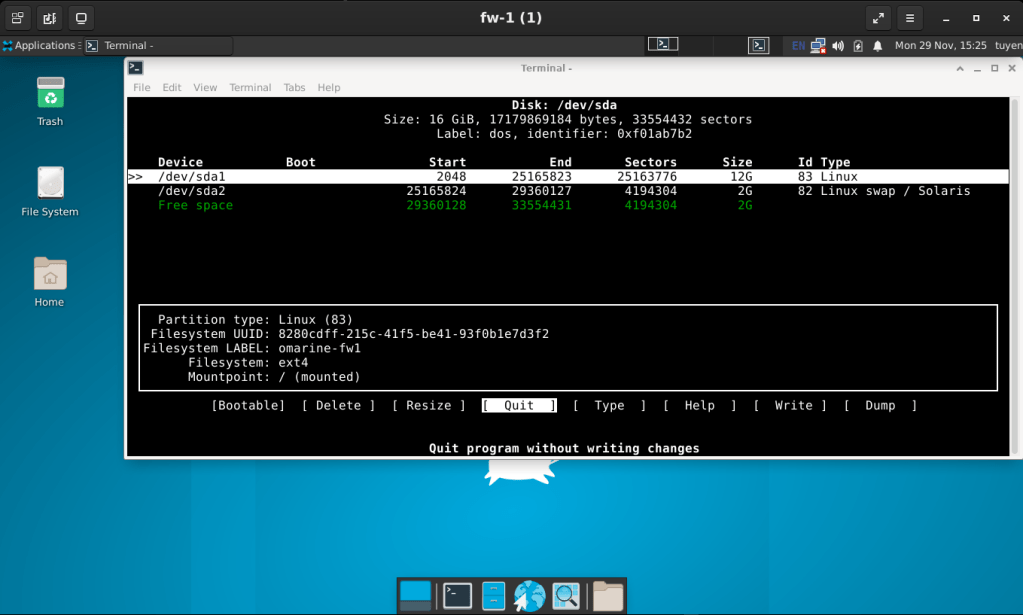Open the viewer hamburger menu
This screenshot has height=615, width=1023.
point(909,18)
